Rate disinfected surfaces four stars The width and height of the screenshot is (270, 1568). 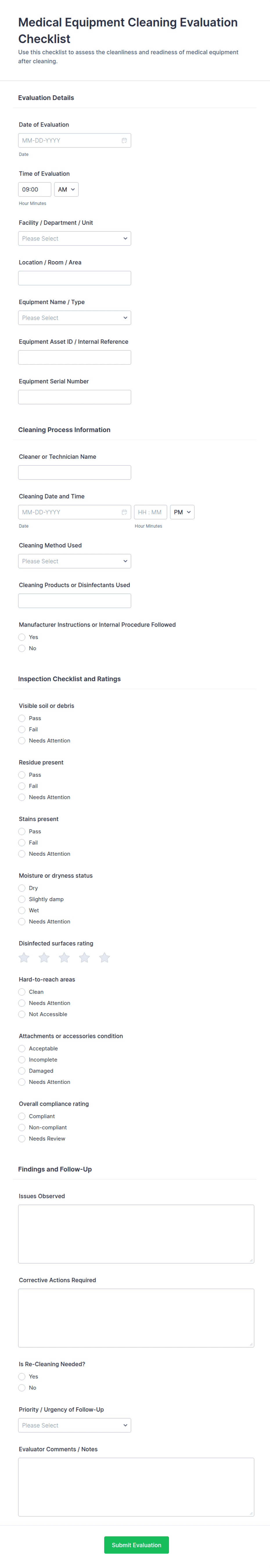84,957
